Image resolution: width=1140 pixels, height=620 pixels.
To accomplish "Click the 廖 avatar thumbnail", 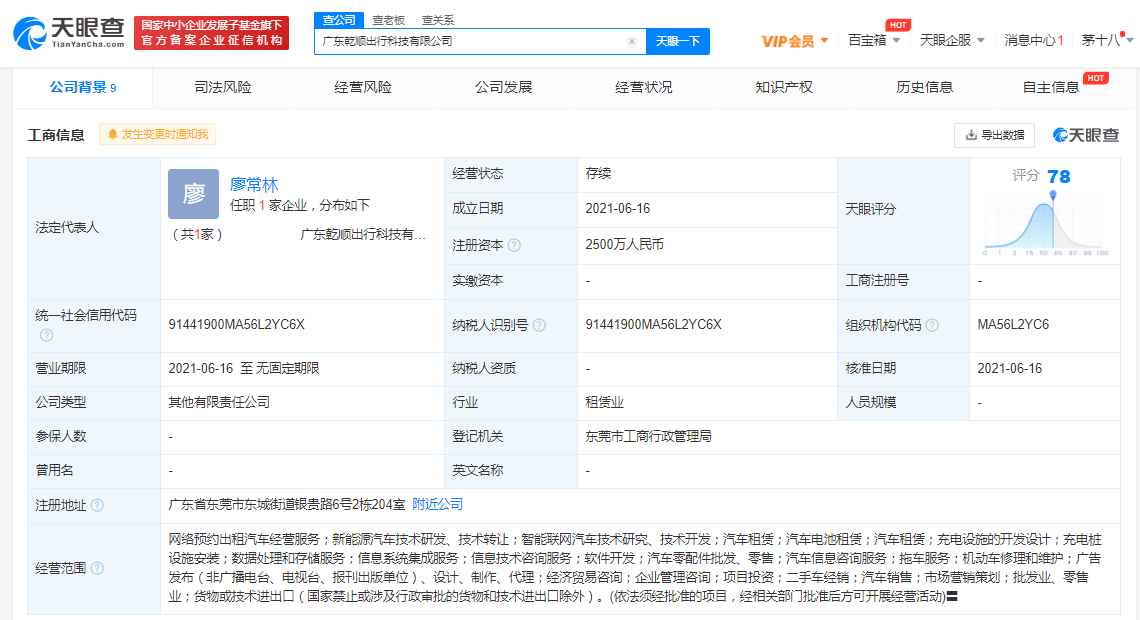I will point(193,194).
